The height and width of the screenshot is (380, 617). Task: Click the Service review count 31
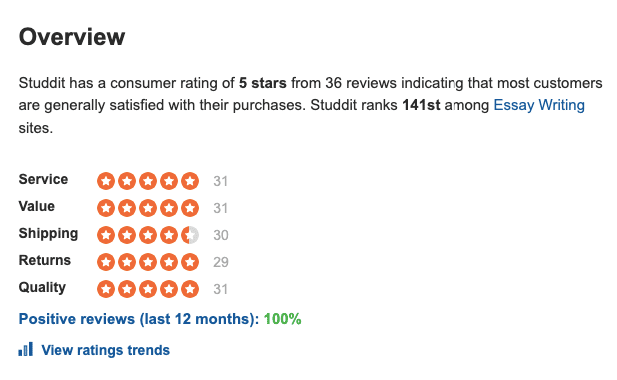pyautogui.click(x=220, y=181)
